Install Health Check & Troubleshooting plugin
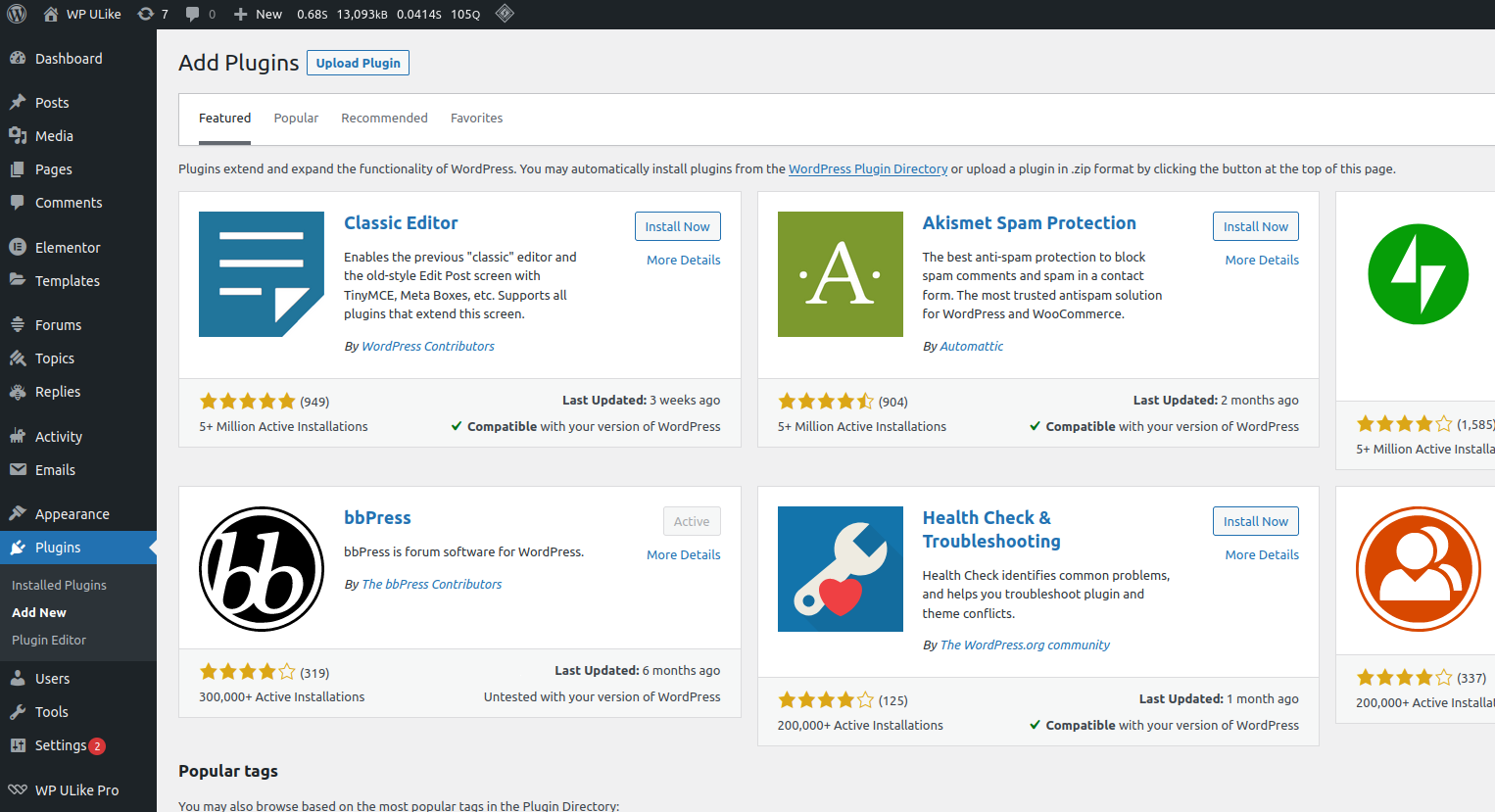Viewport: 1495px width, 812px height. tap(1256, 521)
